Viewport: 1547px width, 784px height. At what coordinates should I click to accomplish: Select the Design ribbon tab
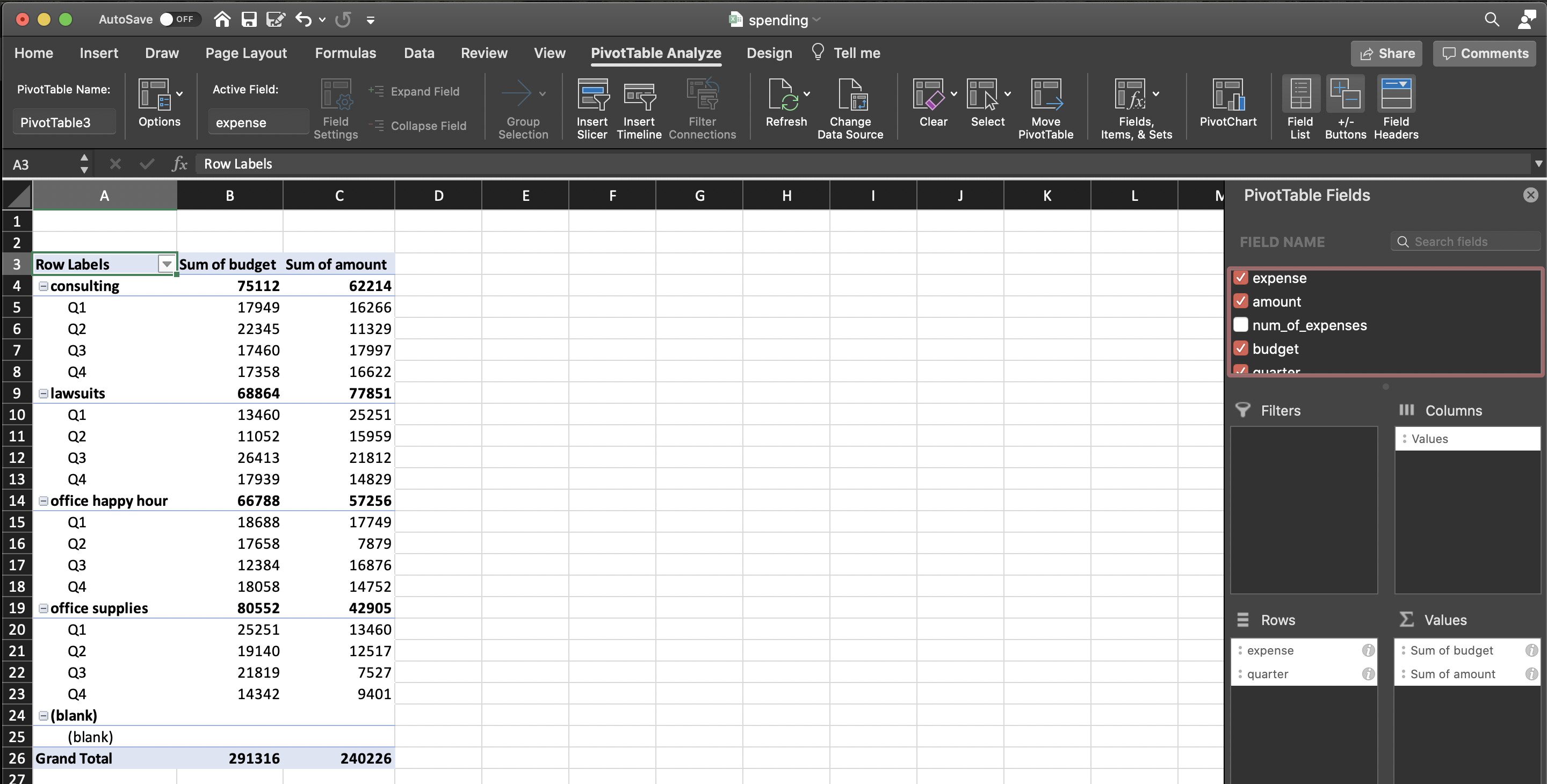point(769,52)
